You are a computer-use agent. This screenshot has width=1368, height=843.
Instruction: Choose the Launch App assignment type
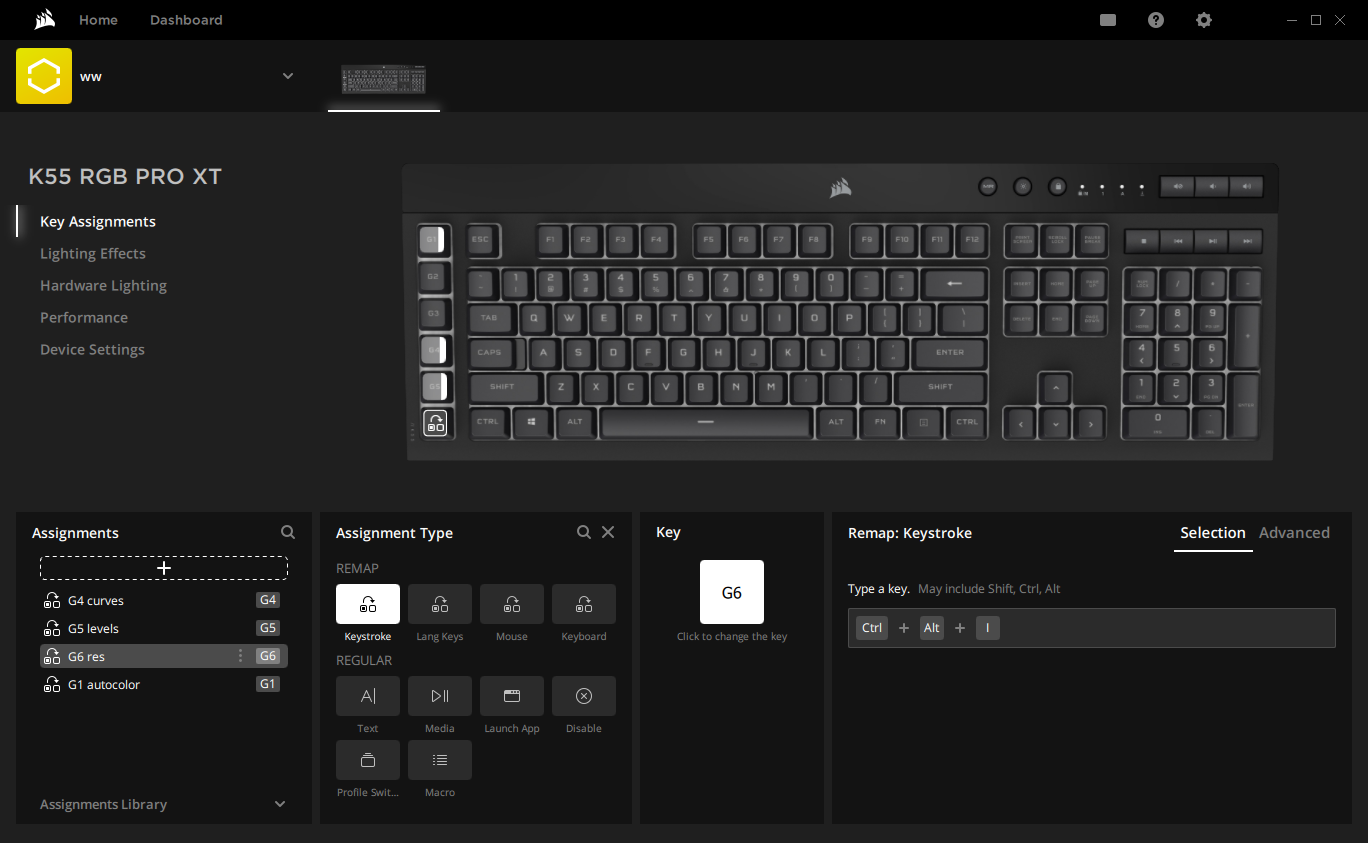tap(512, 696)
